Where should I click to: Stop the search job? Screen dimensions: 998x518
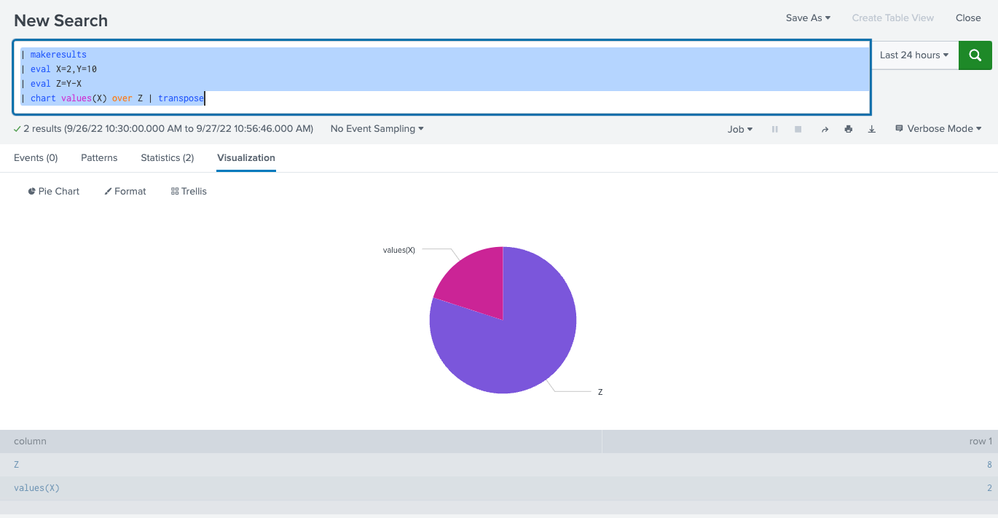click(798, 129)
